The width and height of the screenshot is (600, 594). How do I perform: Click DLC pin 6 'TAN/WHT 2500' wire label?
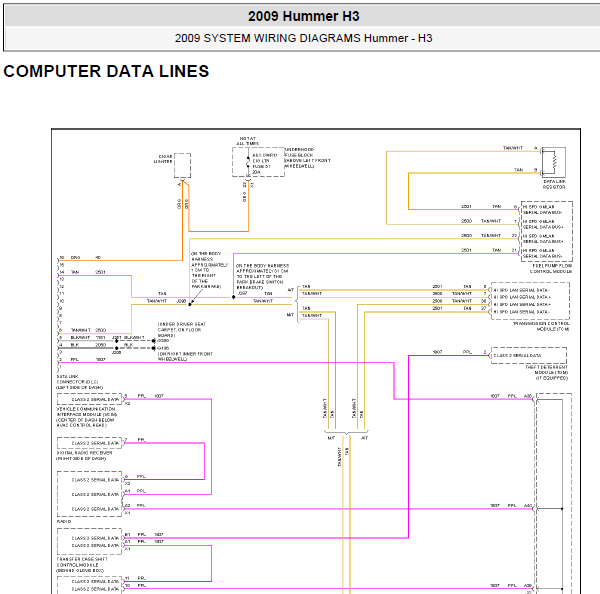point(88,330)
